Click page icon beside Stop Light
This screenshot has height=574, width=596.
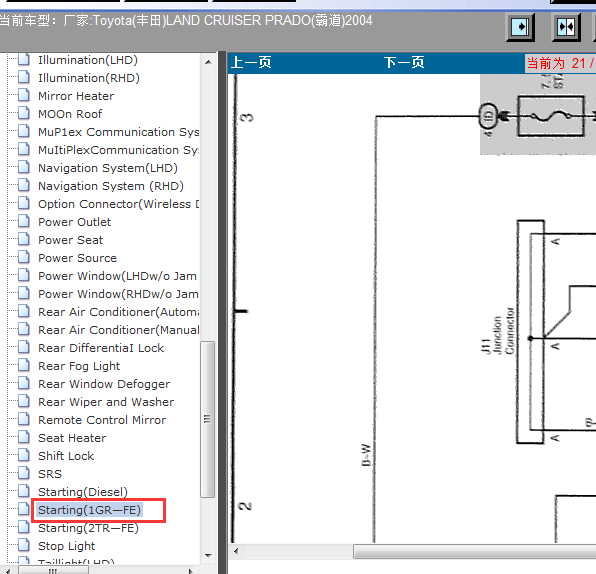click(24, 545)
